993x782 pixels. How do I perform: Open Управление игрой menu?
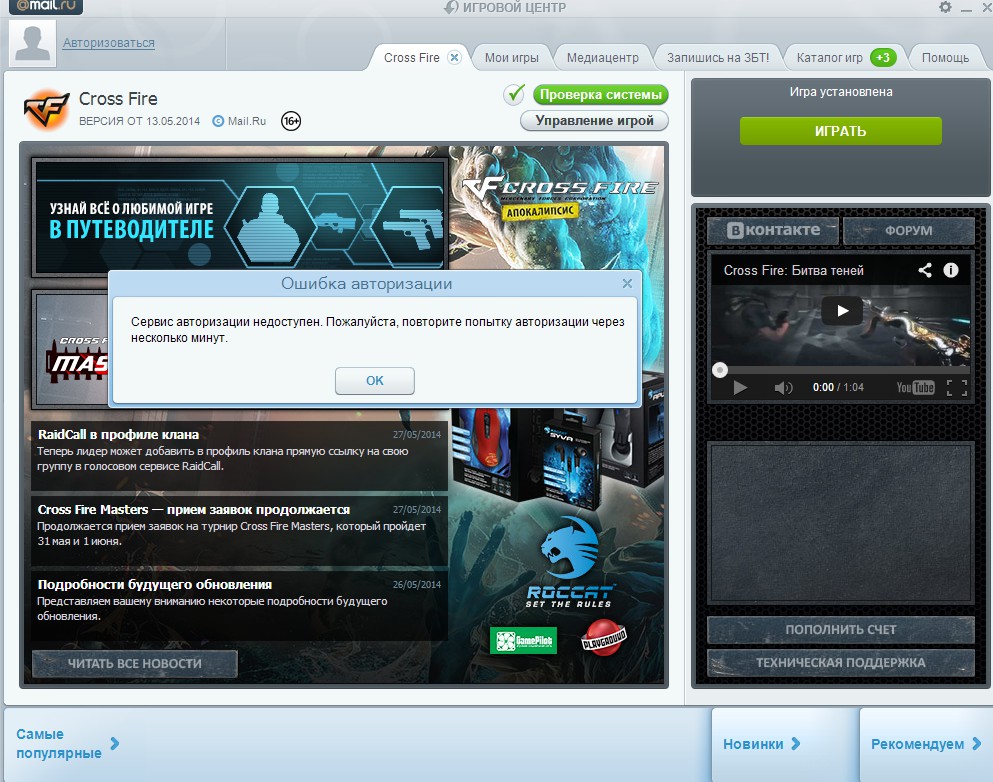594,120
